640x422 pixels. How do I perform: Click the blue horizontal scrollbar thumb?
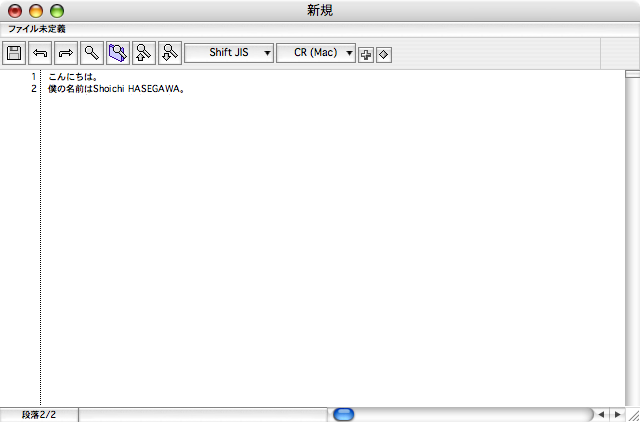pyautogui.click(x=344, y=415)
